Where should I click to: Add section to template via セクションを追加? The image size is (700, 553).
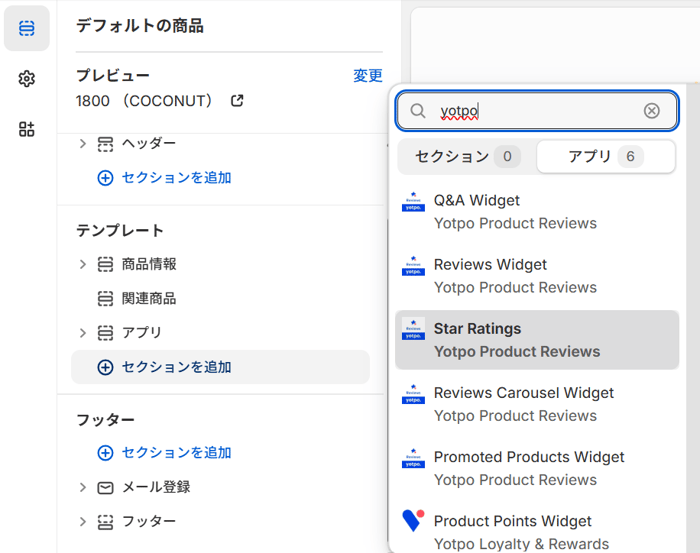coord(221,367)
